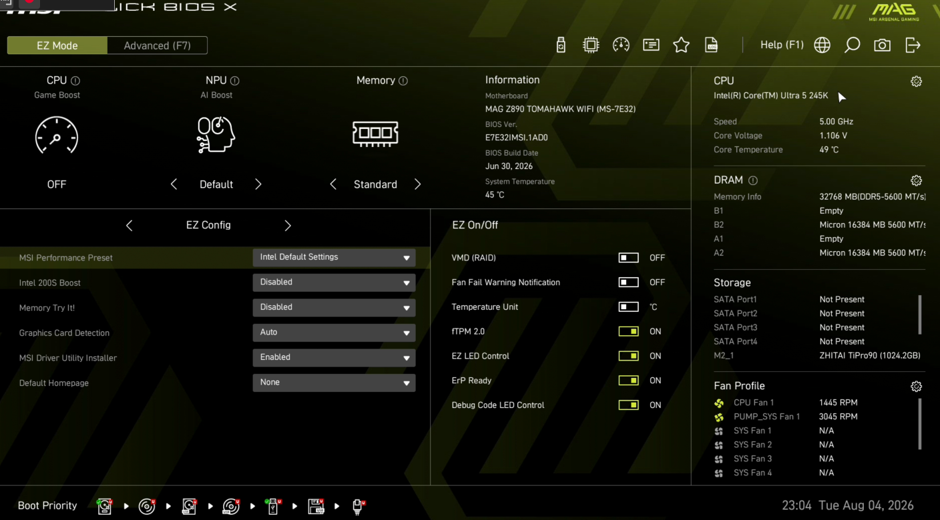The width and height of the screenshot is (940, 520).
Task: Disable EZ LED Control switch
Action: pyautogui.click(x=628, y=356)
